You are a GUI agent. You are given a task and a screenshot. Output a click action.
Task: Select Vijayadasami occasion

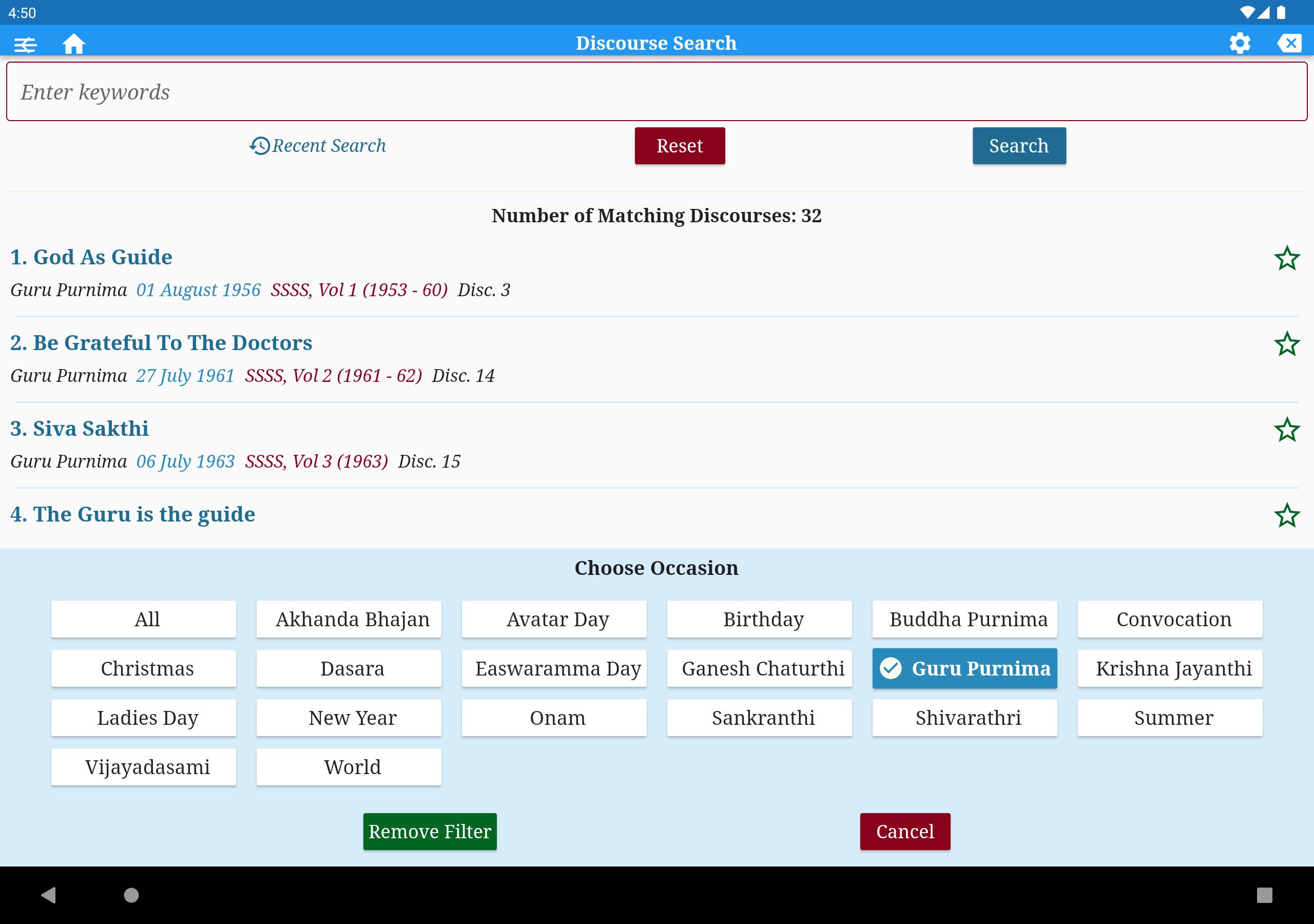(144, 766)
